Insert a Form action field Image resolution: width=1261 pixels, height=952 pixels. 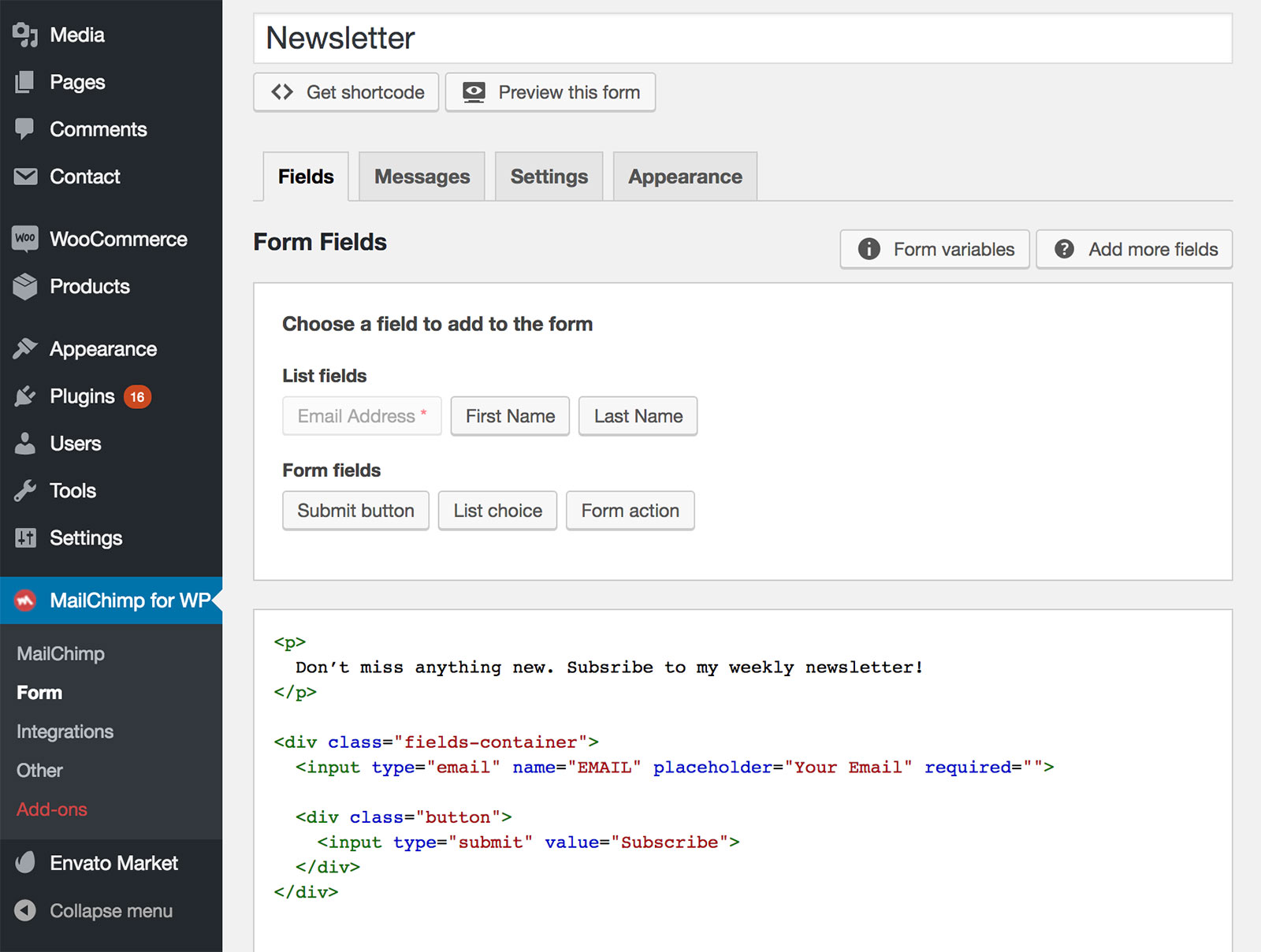coord(630,510)
